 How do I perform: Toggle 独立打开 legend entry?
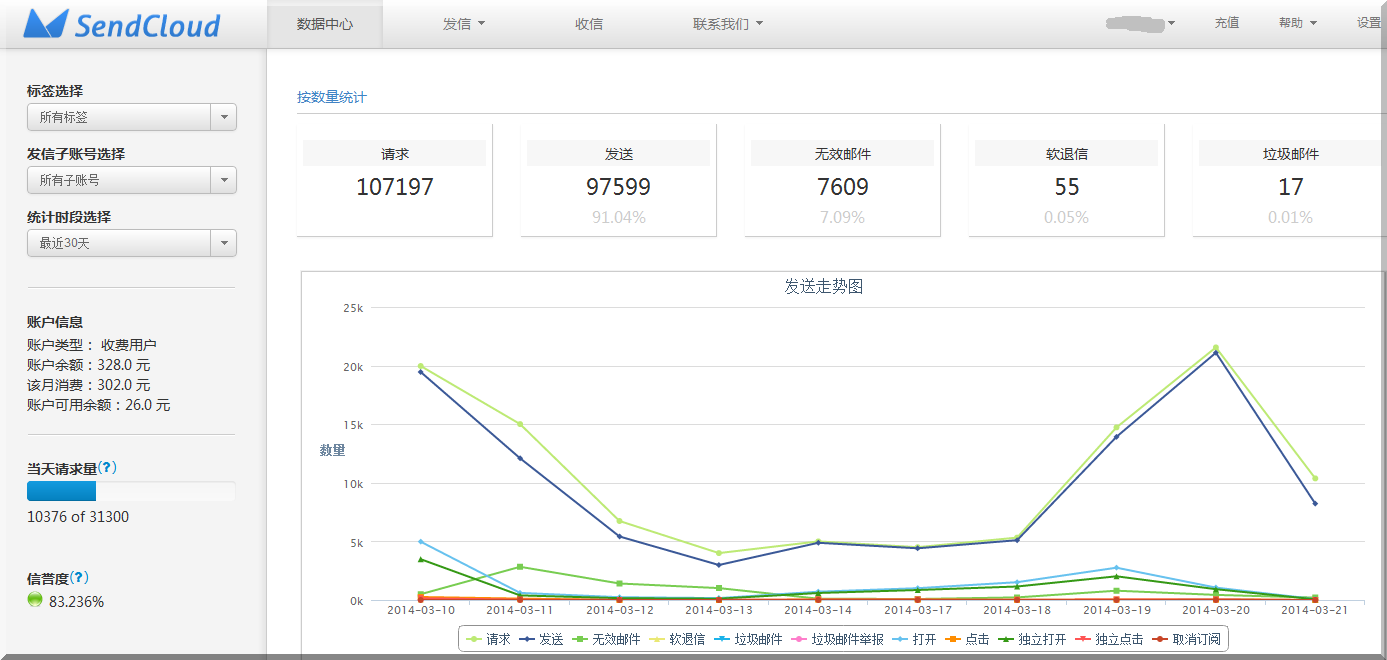pos(1032,639)
